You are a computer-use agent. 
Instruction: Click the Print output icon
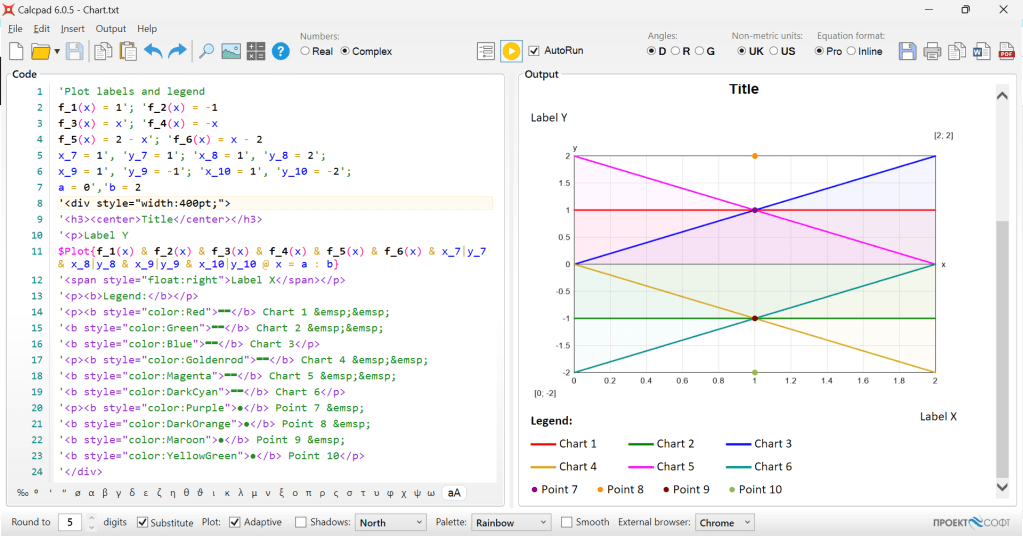[x=932, y=51]
